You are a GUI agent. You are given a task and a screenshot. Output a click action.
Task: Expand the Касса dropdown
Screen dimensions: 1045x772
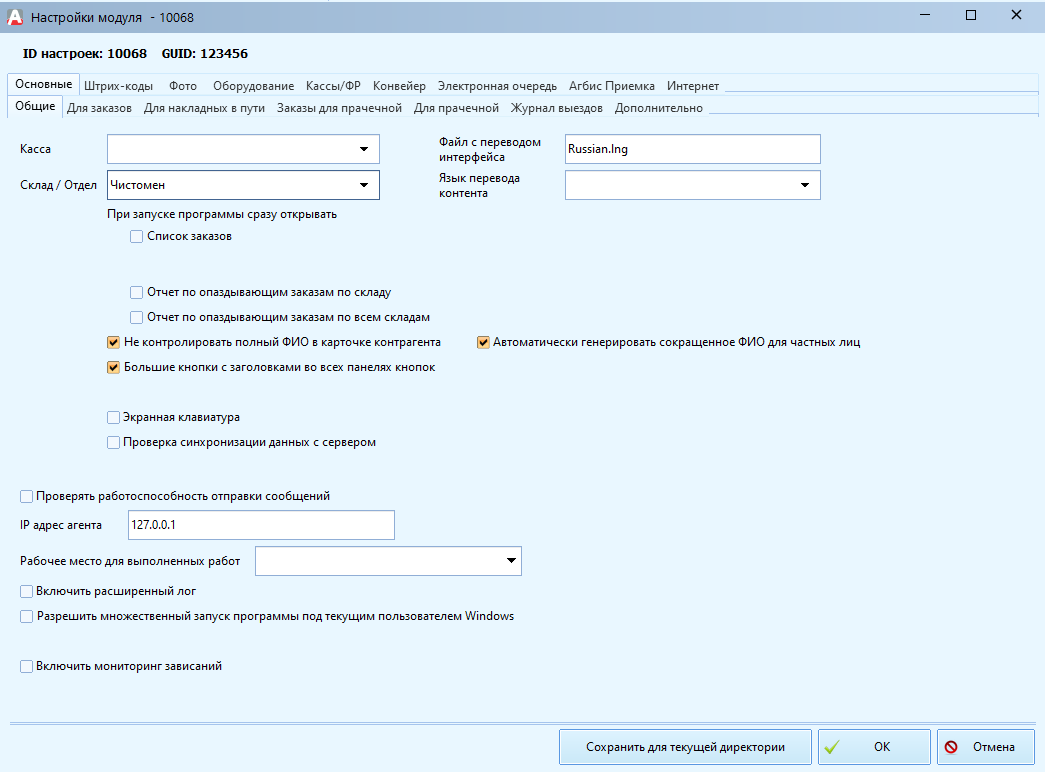[x=364, y=149]
